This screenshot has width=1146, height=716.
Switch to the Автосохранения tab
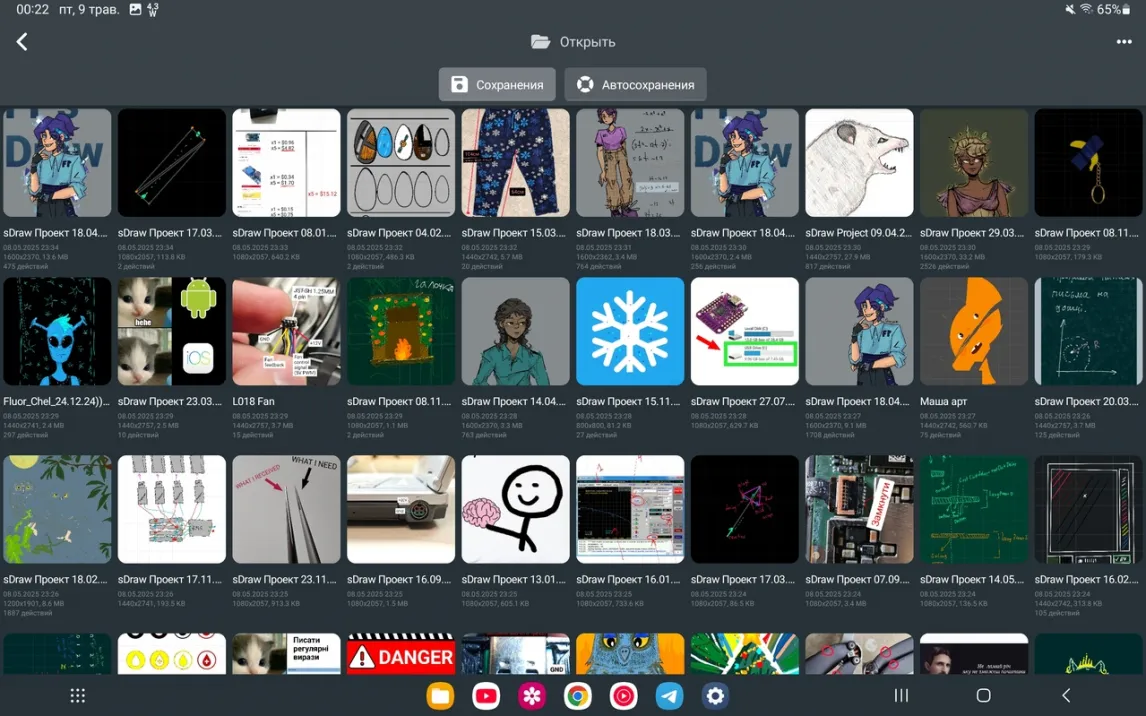pyautogui.click(x=635, y=85)
